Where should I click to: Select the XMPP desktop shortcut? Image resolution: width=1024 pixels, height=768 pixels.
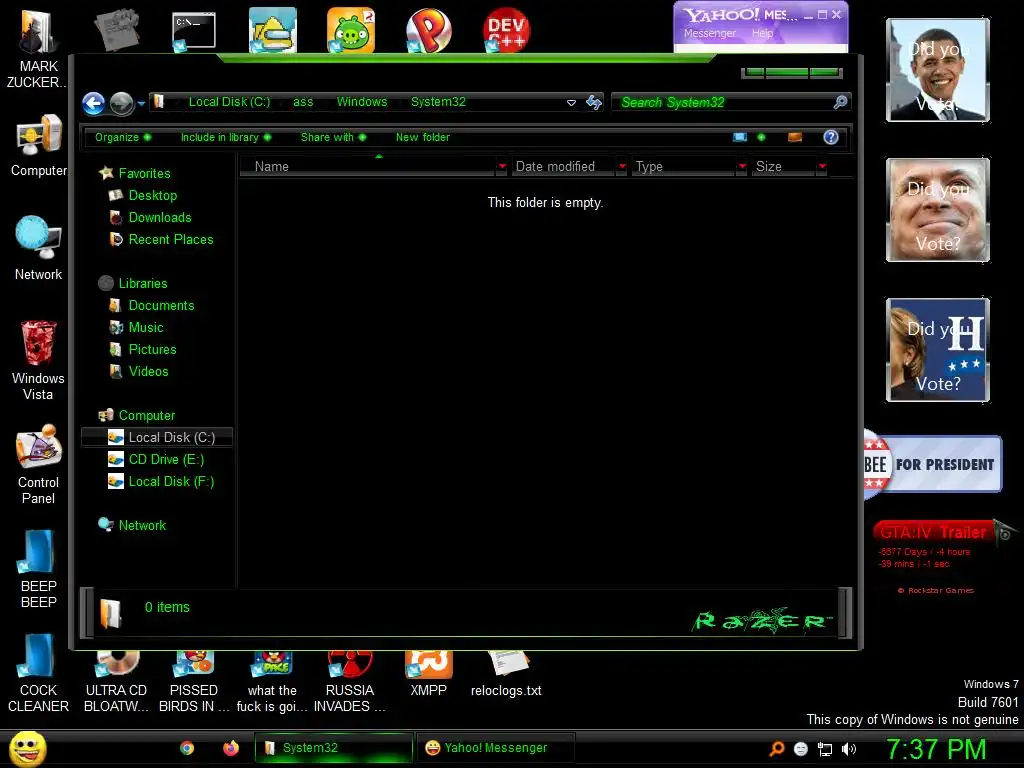(x=428, y=675)
